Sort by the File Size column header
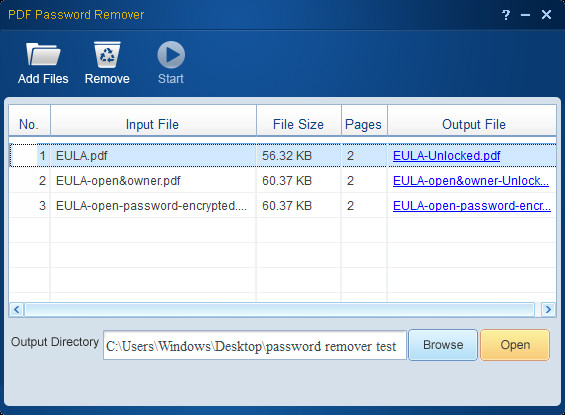Viewport: 565px width, 415px height. [299, 121]
